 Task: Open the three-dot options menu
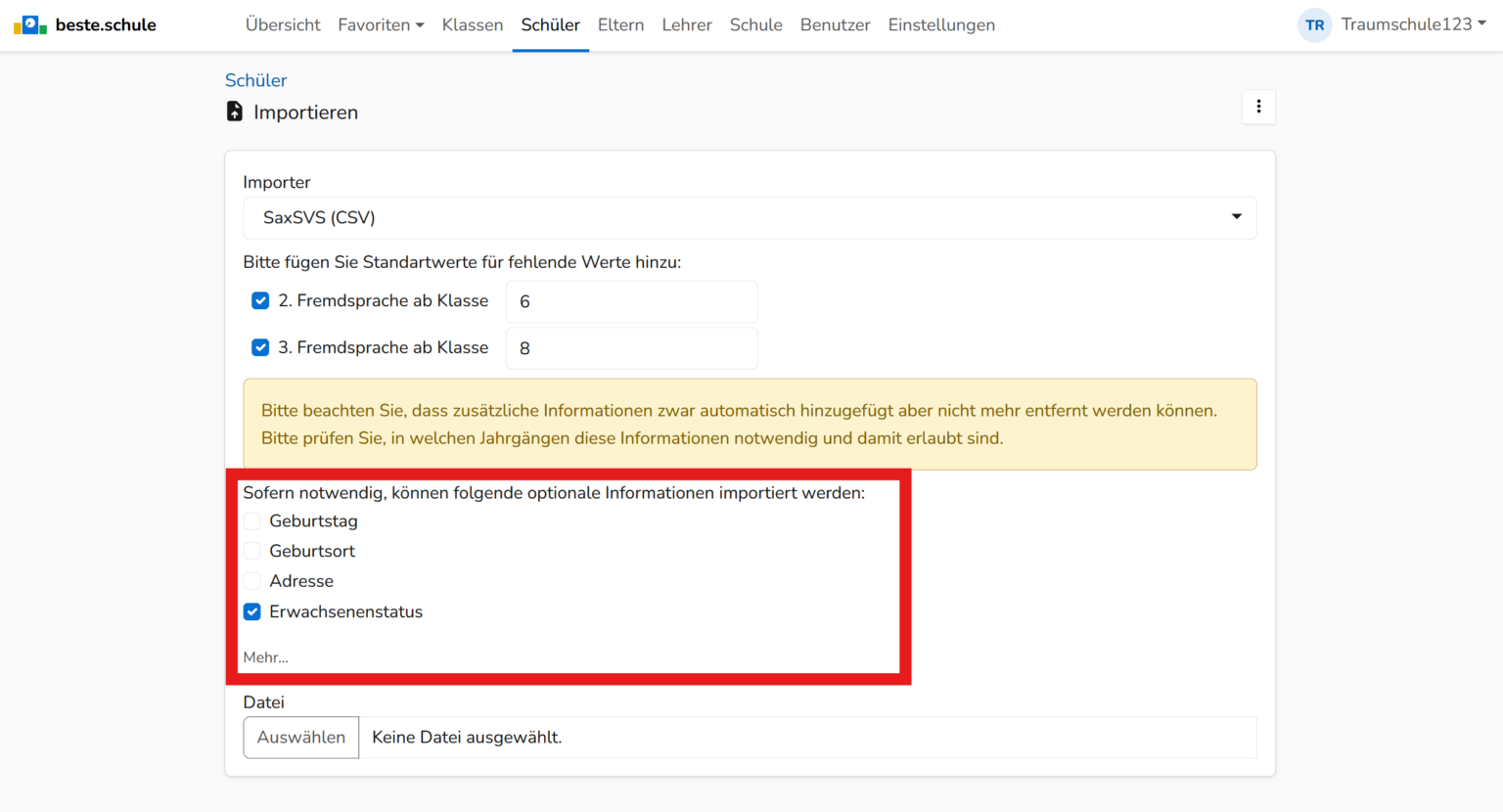point(1258,107)
